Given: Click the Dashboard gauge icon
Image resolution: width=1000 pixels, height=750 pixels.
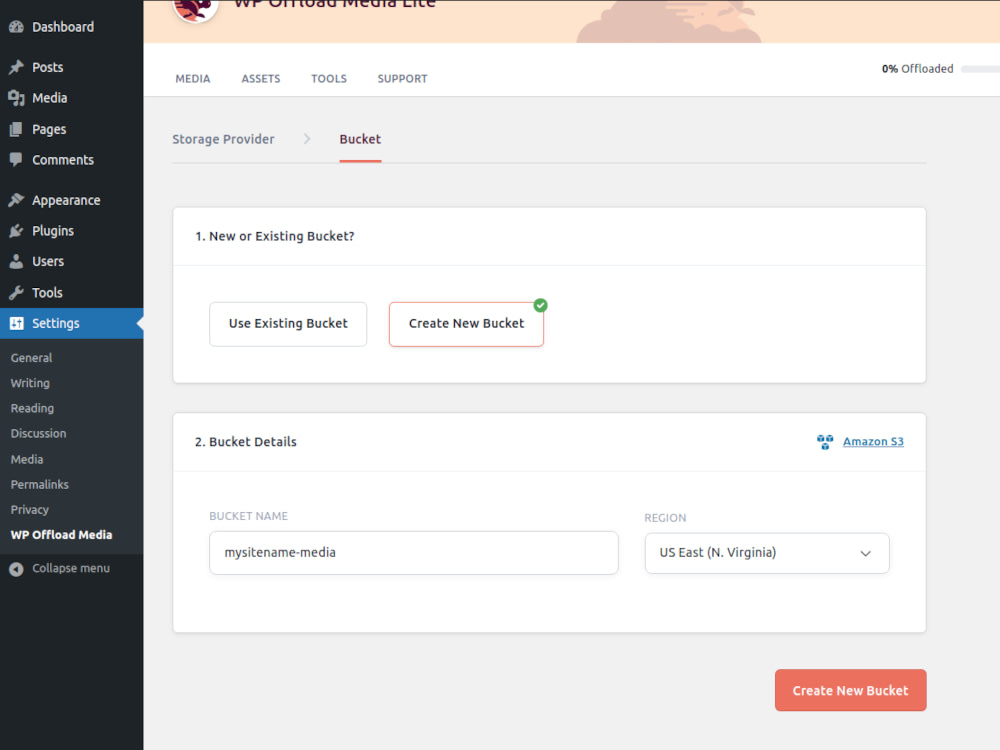Looking at the screenshot, I should pyautogui.click(x=16, y=27).
